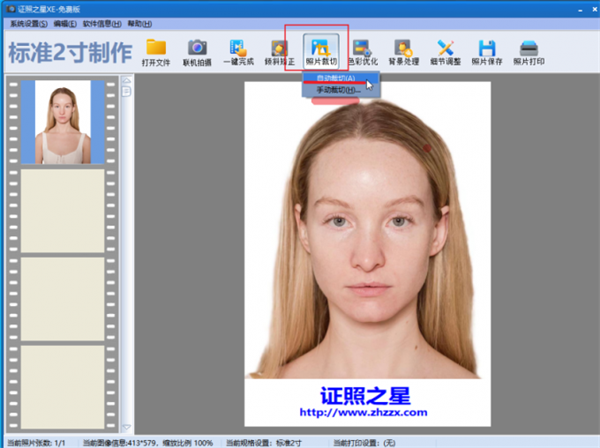
Task: Open the 打开文件 folder icon
Action: (x=156, y=52)
